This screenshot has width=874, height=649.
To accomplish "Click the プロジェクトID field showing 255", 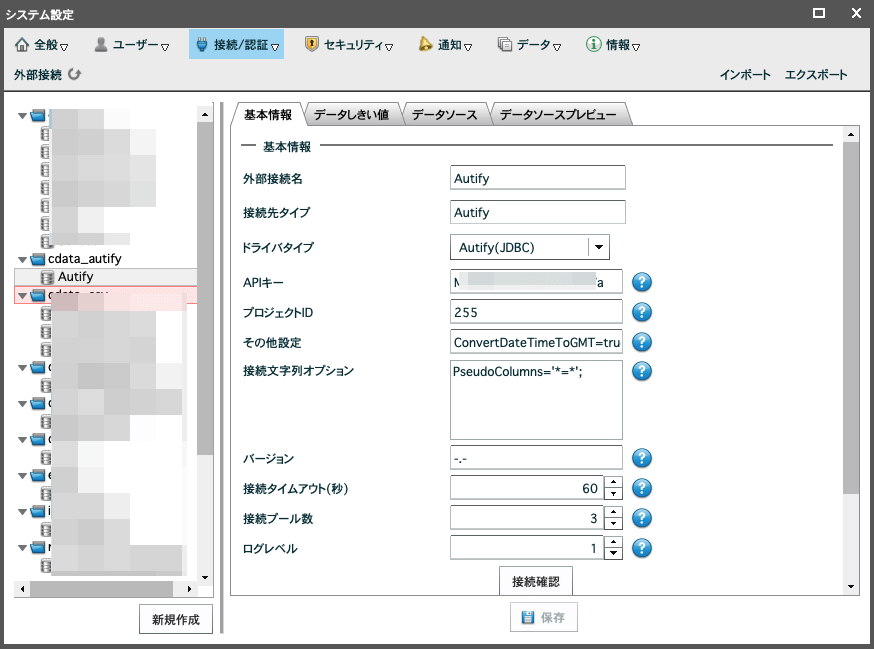I will coord(536,312).
